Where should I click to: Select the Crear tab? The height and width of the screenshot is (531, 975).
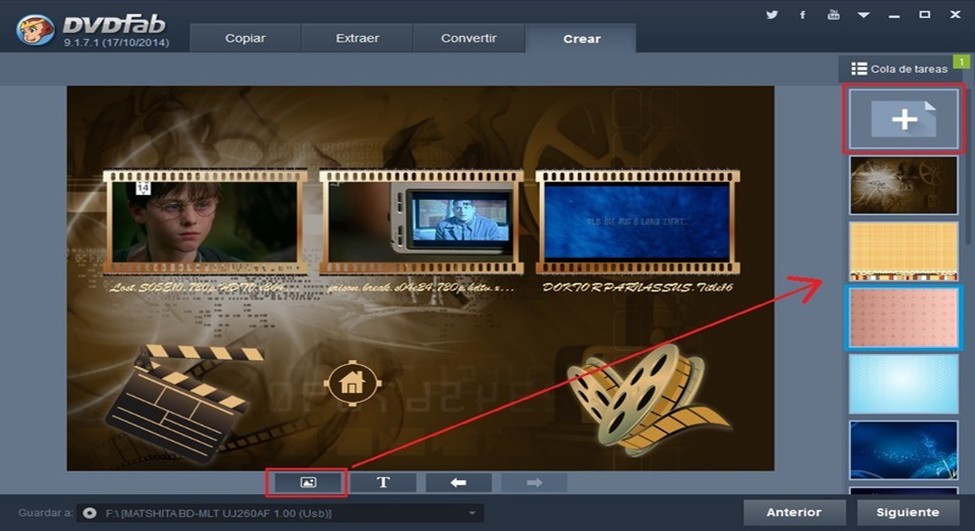point(581,39)
